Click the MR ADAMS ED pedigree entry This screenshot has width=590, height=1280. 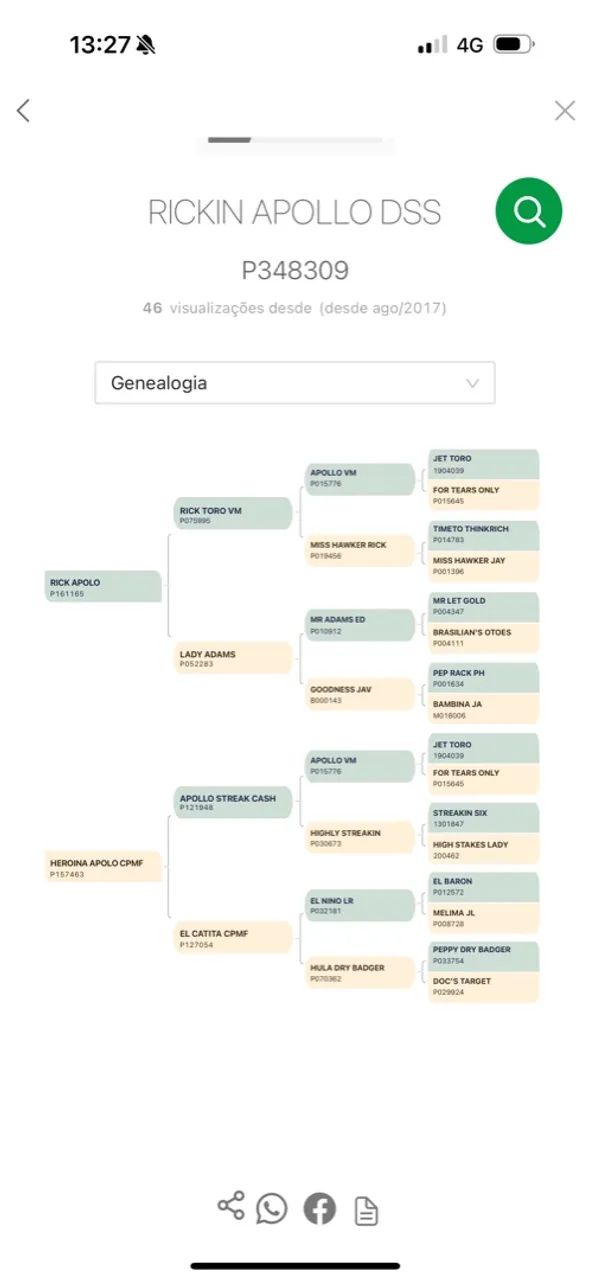pyautogui.click(x=360, y=625)
